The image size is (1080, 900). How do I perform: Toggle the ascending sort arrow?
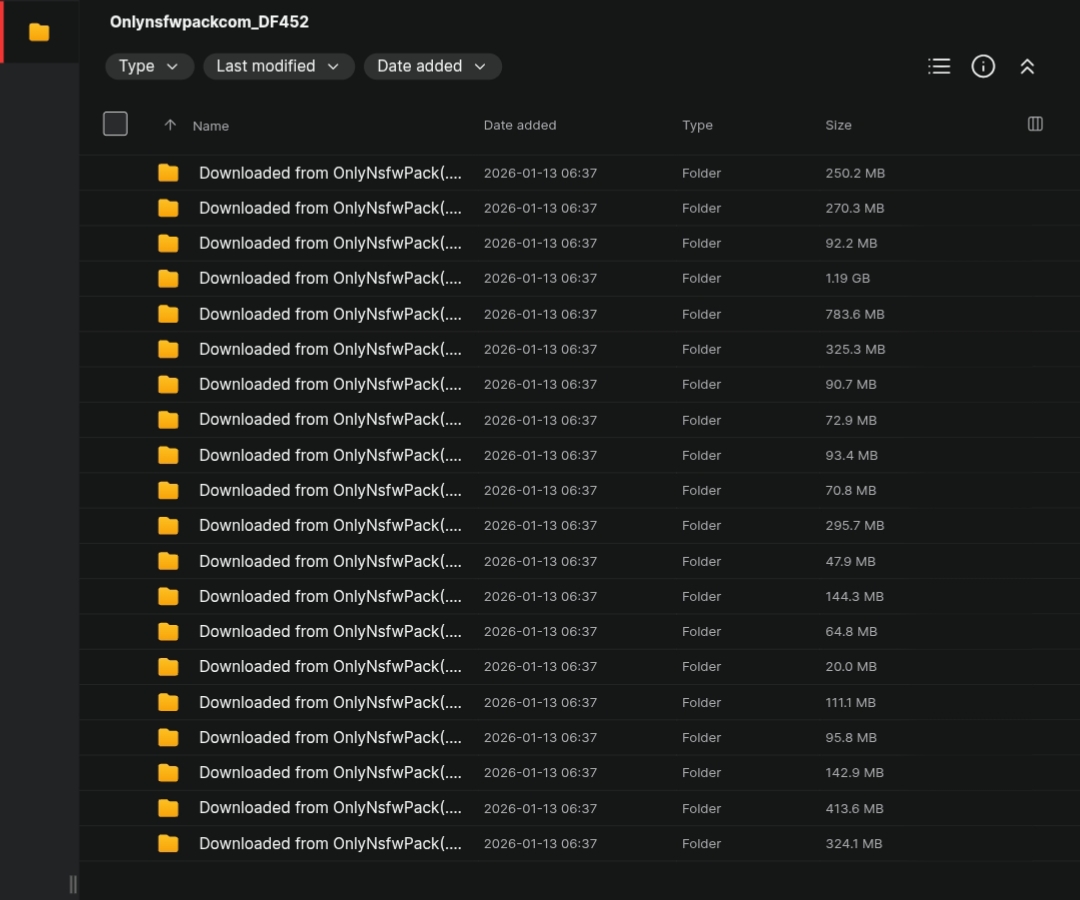tap(170, 125)
